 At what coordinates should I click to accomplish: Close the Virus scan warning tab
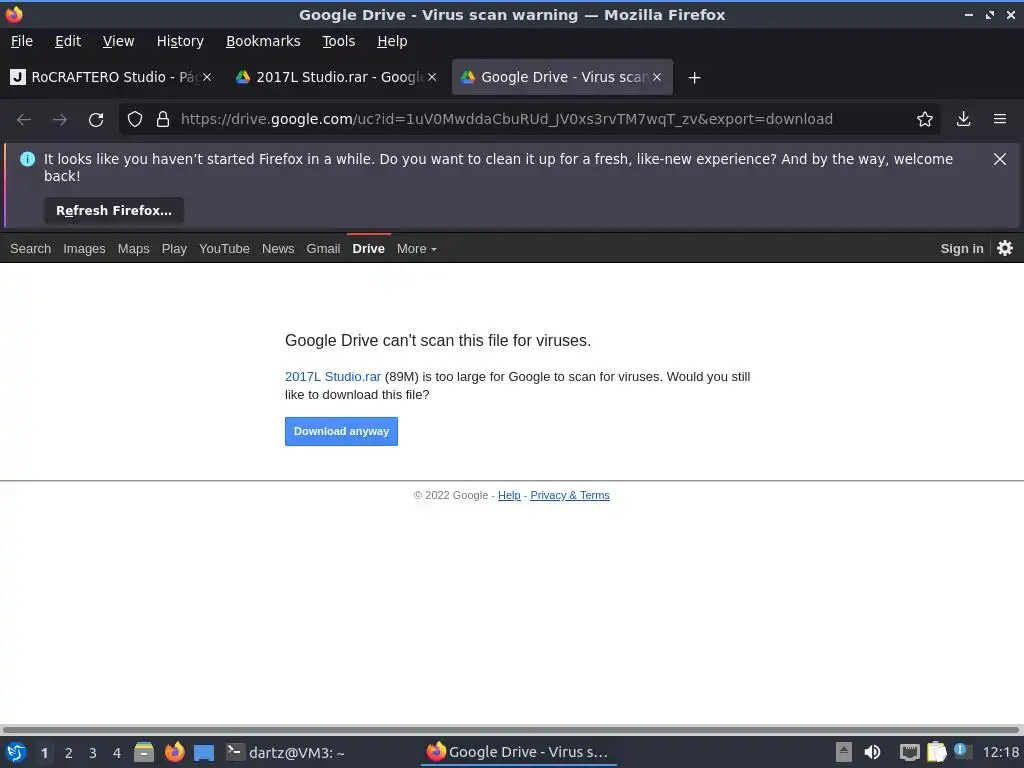tap(657, 77)
